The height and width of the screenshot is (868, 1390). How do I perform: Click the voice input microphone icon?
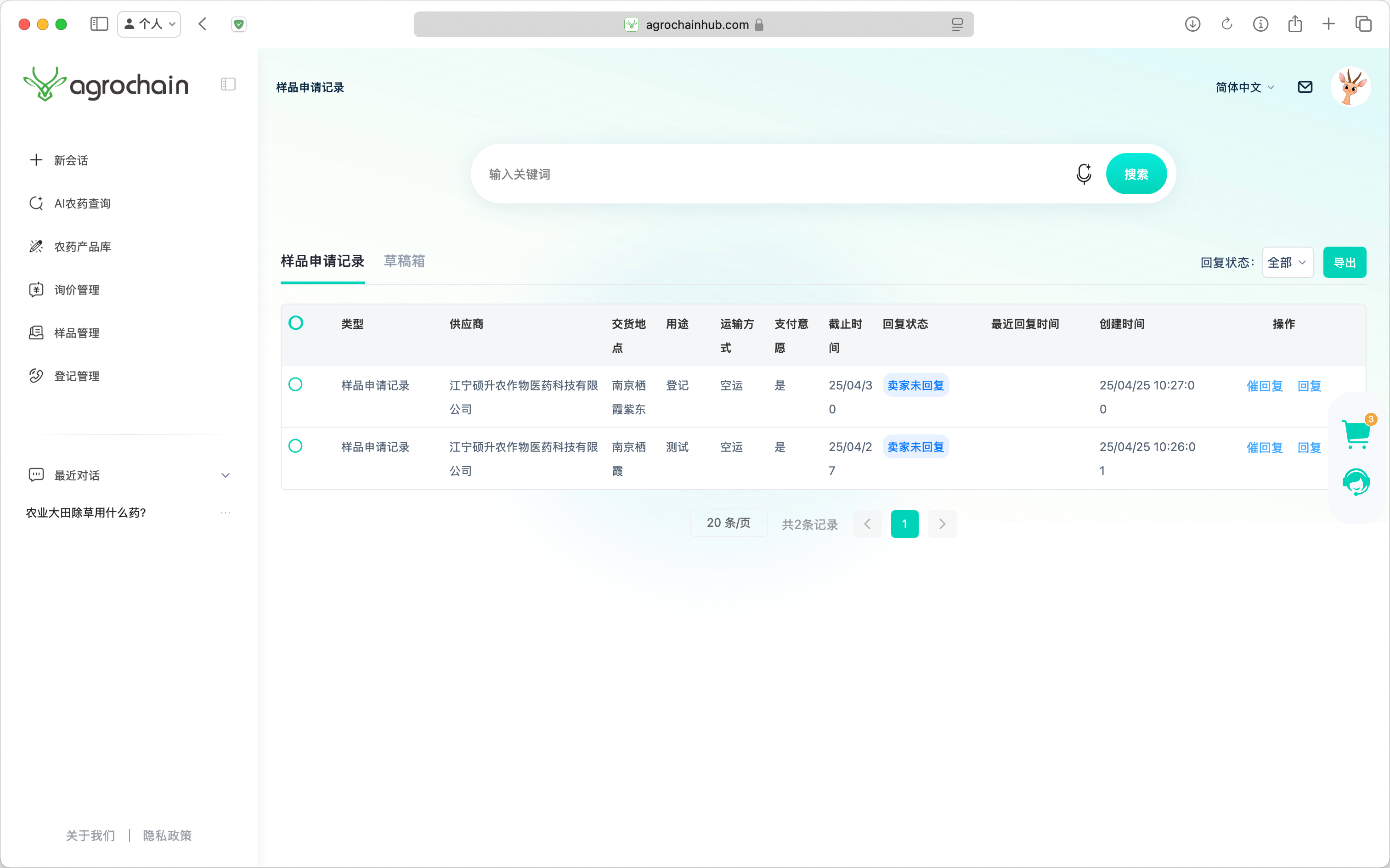tap(1084, 174)
